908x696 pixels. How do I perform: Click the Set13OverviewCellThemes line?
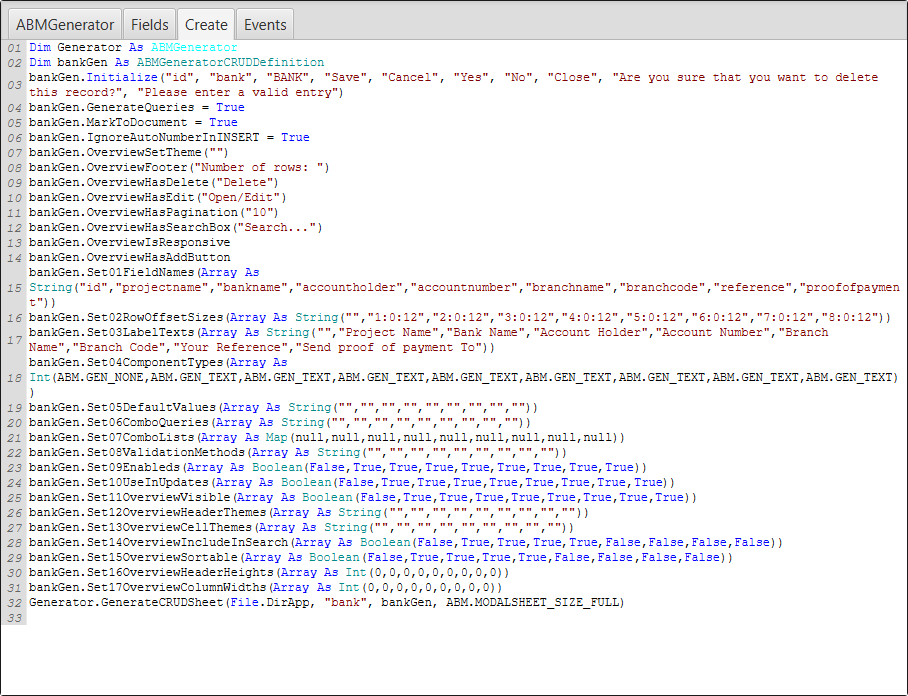point(301,528)
